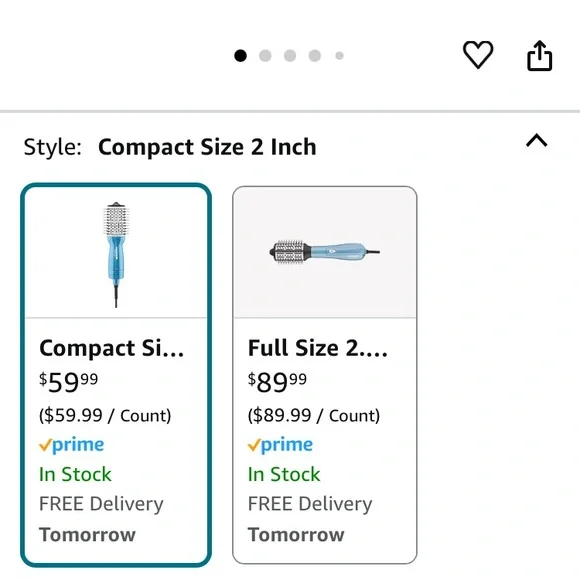Open the share icon
580x580 pixels.
539,55
